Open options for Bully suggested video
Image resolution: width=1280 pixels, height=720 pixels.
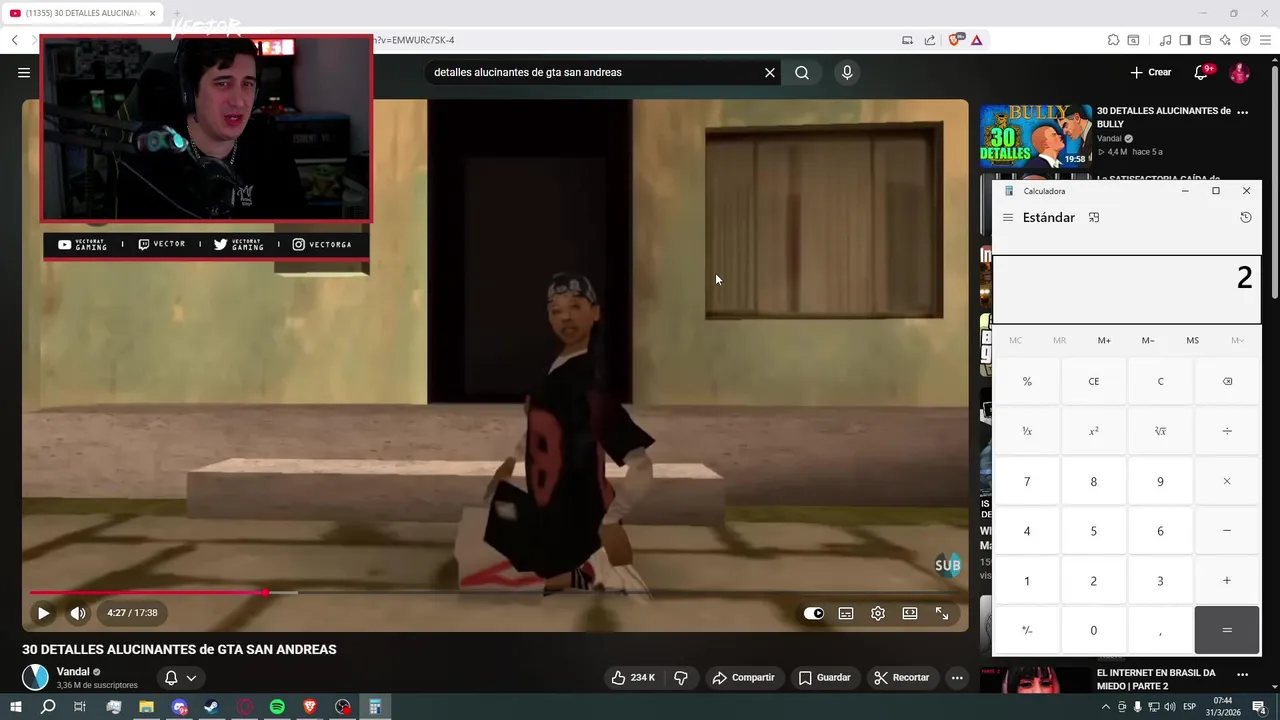point(1243,112)
